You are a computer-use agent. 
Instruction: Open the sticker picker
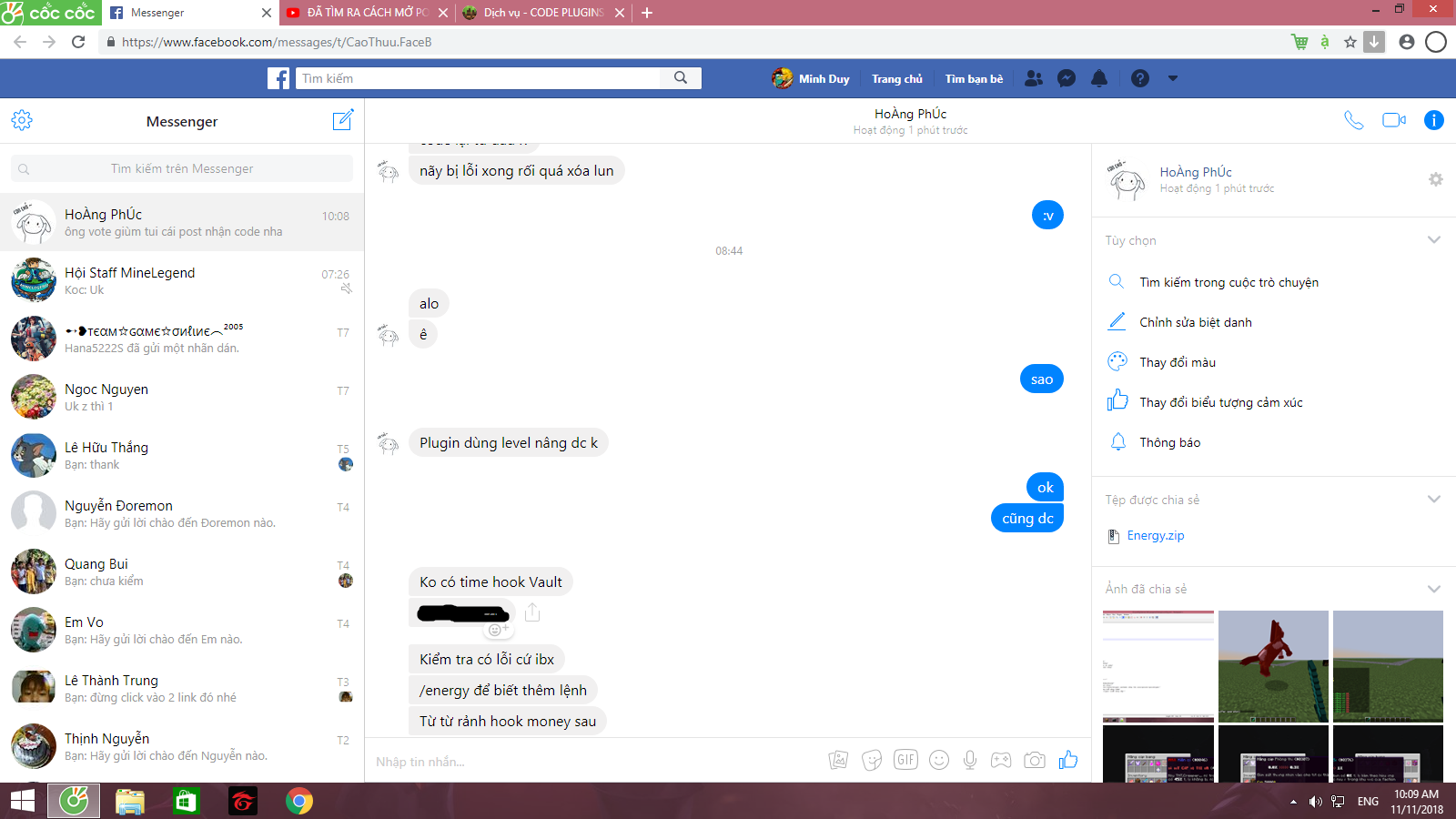click(x=872, y=760)
